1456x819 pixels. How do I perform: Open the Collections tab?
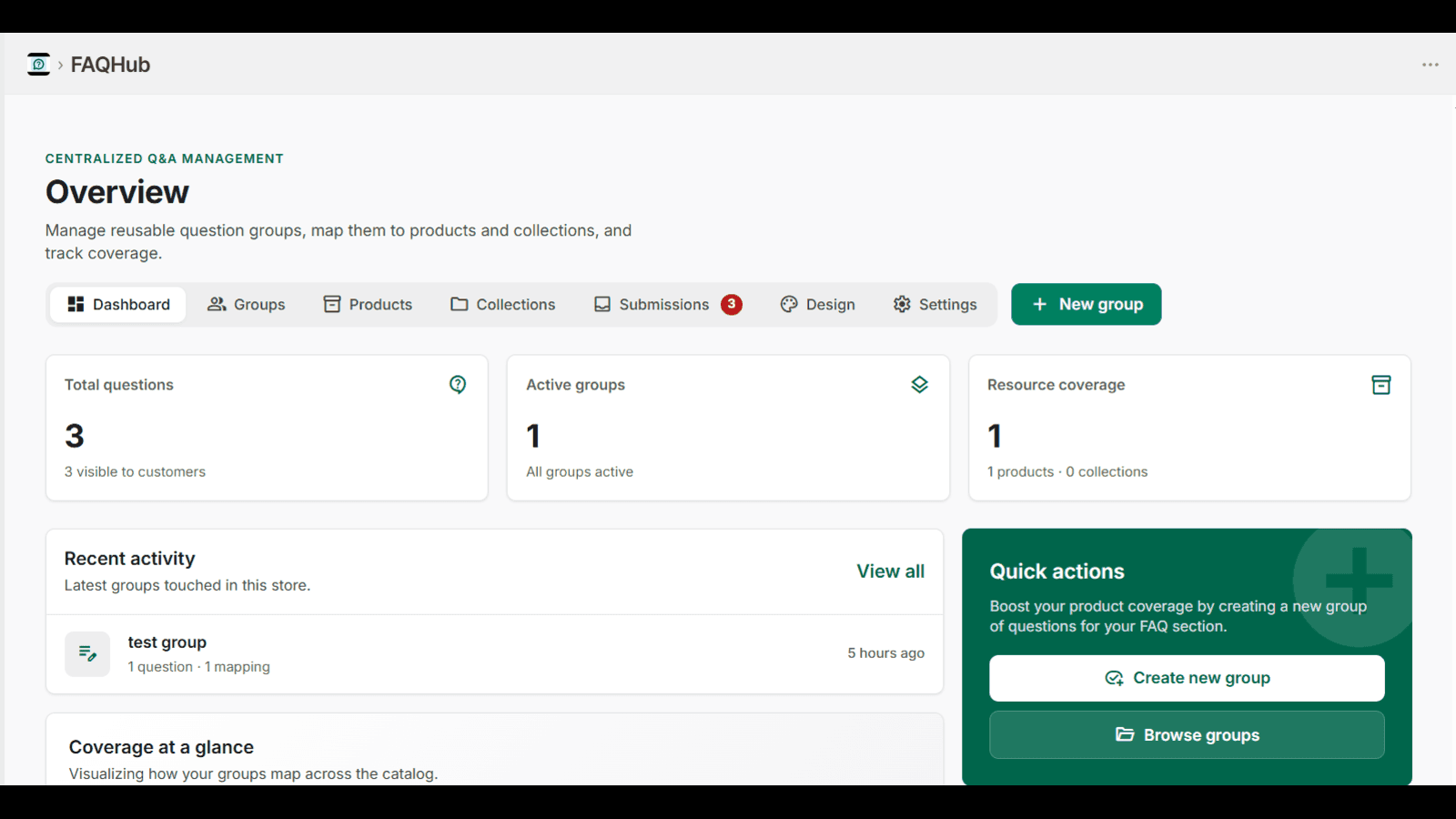coord(502,304)
